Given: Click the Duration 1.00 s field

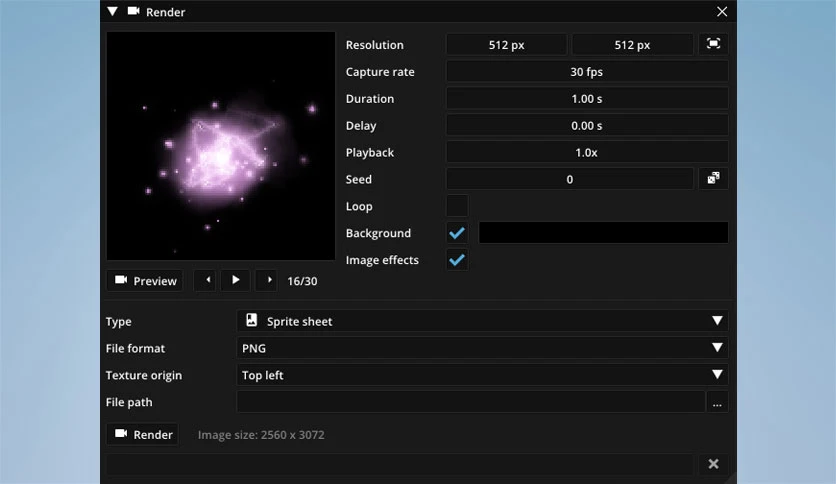Looking at the screenshot, I should click(586, 99).
